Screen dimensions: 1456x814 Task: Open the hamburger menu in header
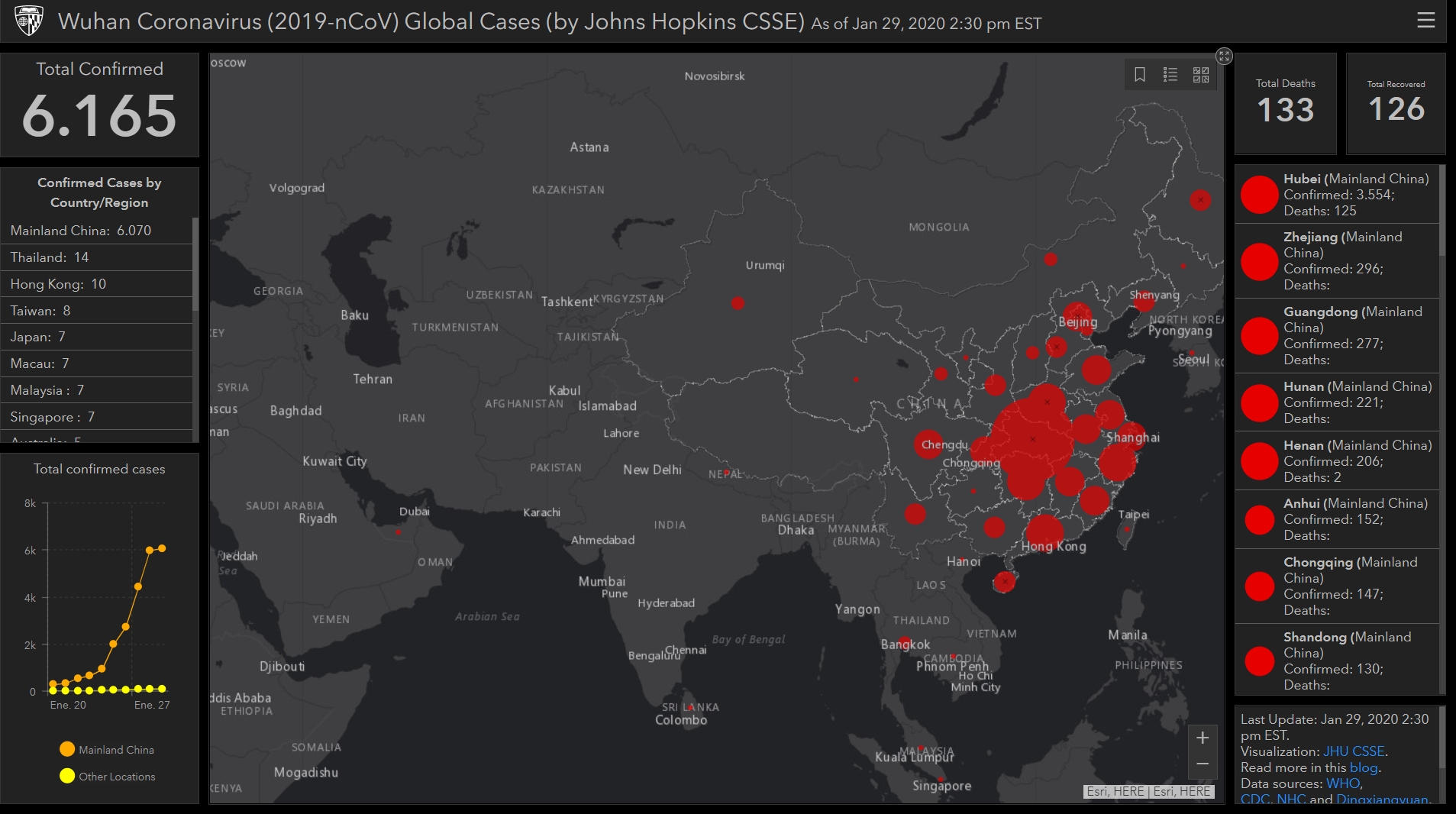tap(1425, 21)
